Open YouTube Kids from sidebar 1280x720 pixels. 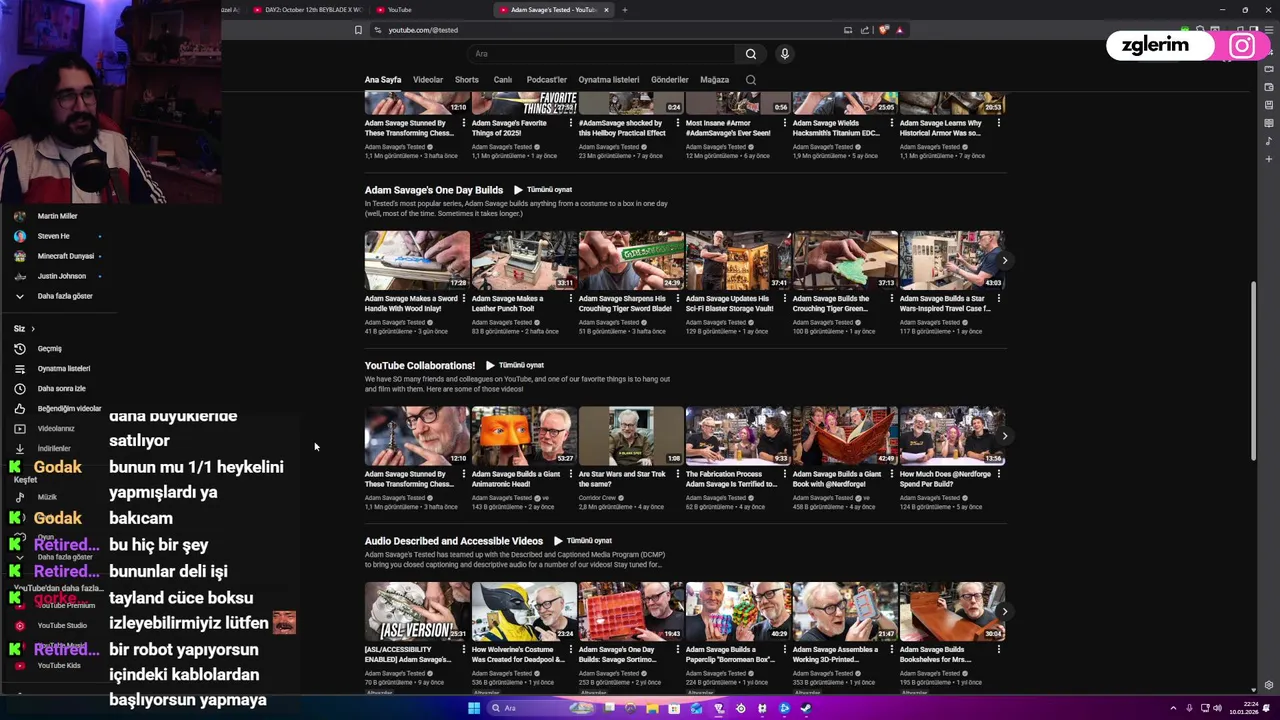[x=49, y=666]
